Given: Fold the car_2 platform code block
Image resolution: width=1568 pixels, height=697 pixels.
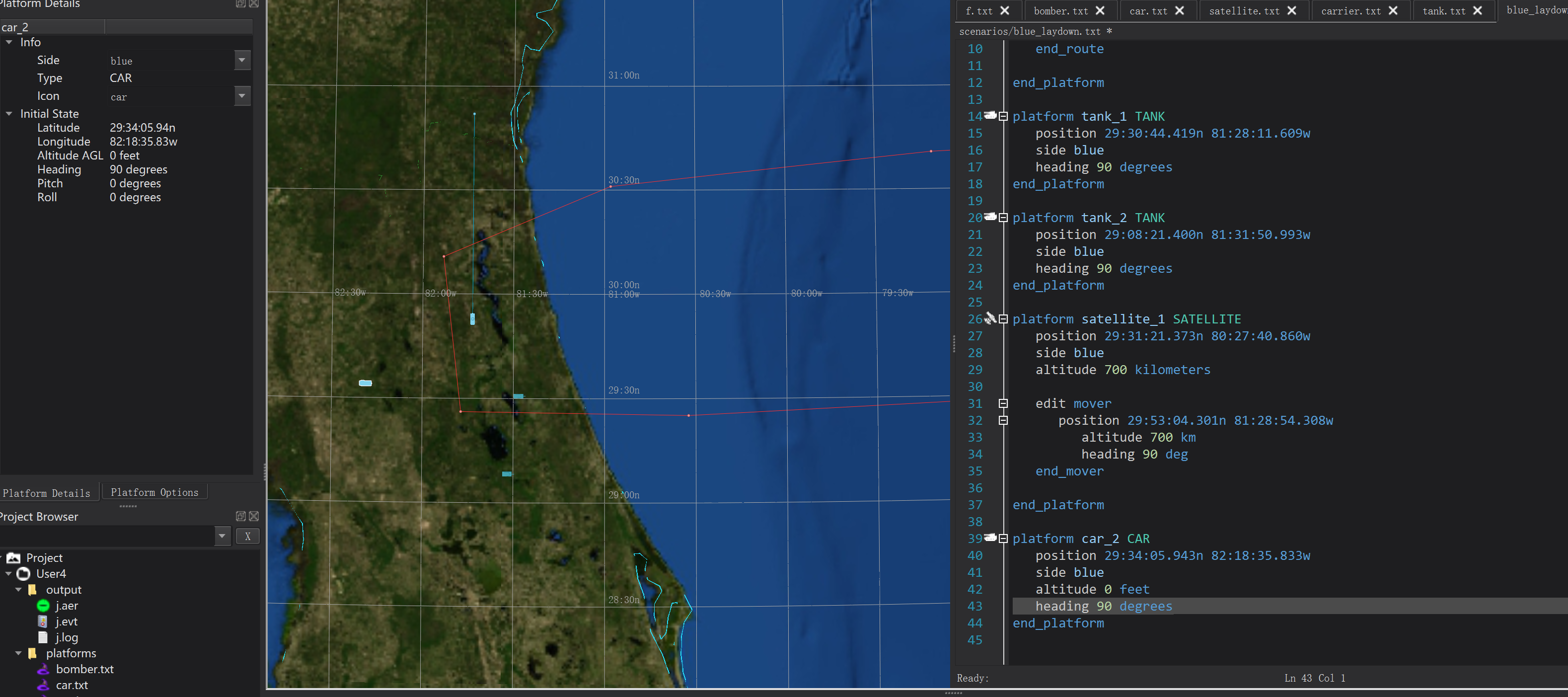Looking at the screenshot, I should coord(1003,538).
